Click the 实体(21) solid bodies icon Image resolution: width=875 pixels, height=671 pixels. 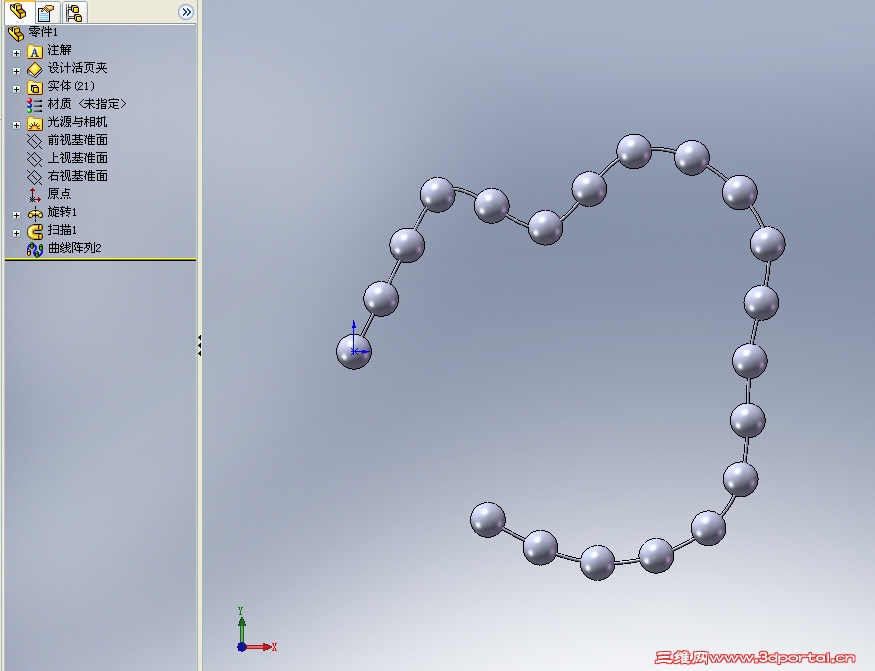point(35,88)
